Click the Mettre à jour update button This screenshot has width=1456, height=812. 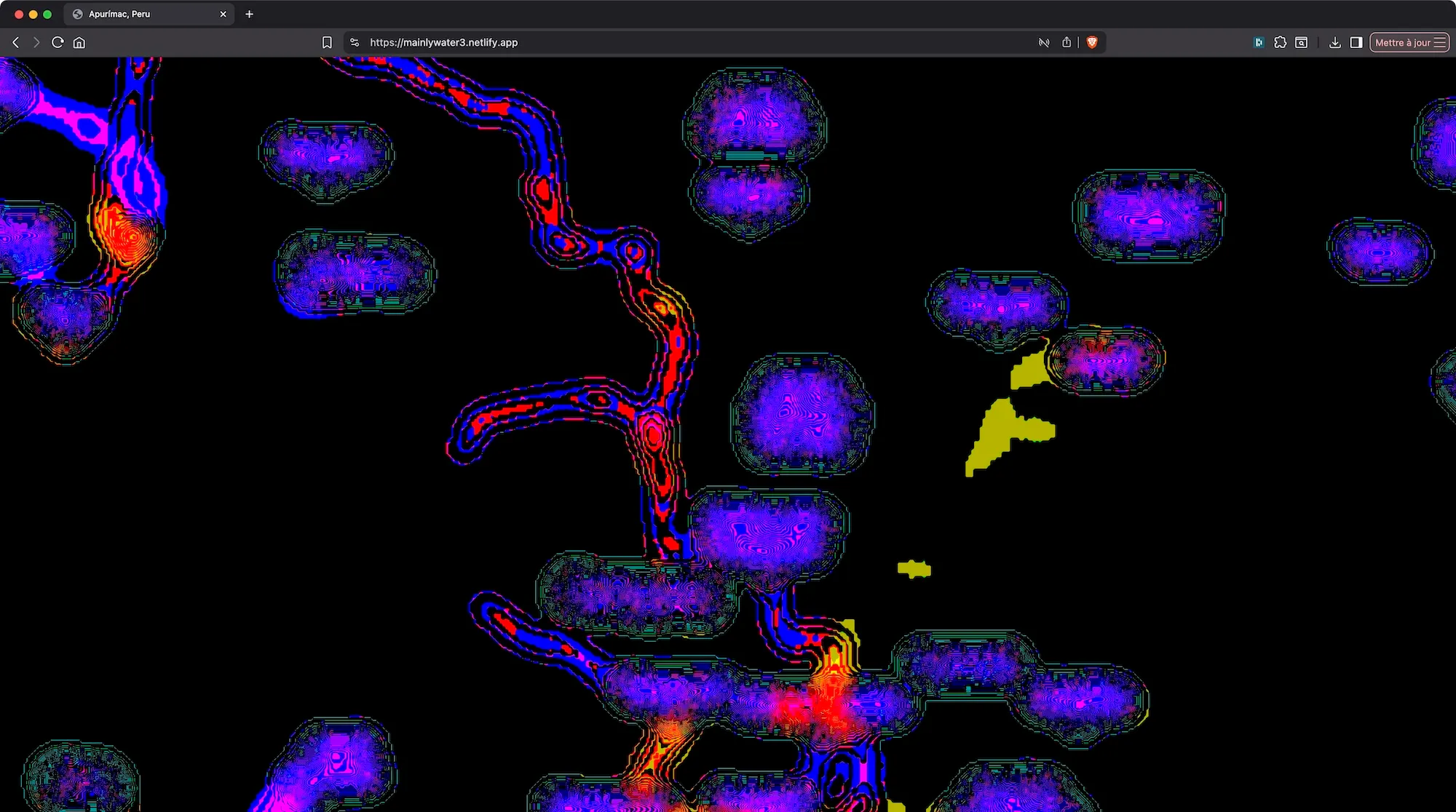point(1402,42)
